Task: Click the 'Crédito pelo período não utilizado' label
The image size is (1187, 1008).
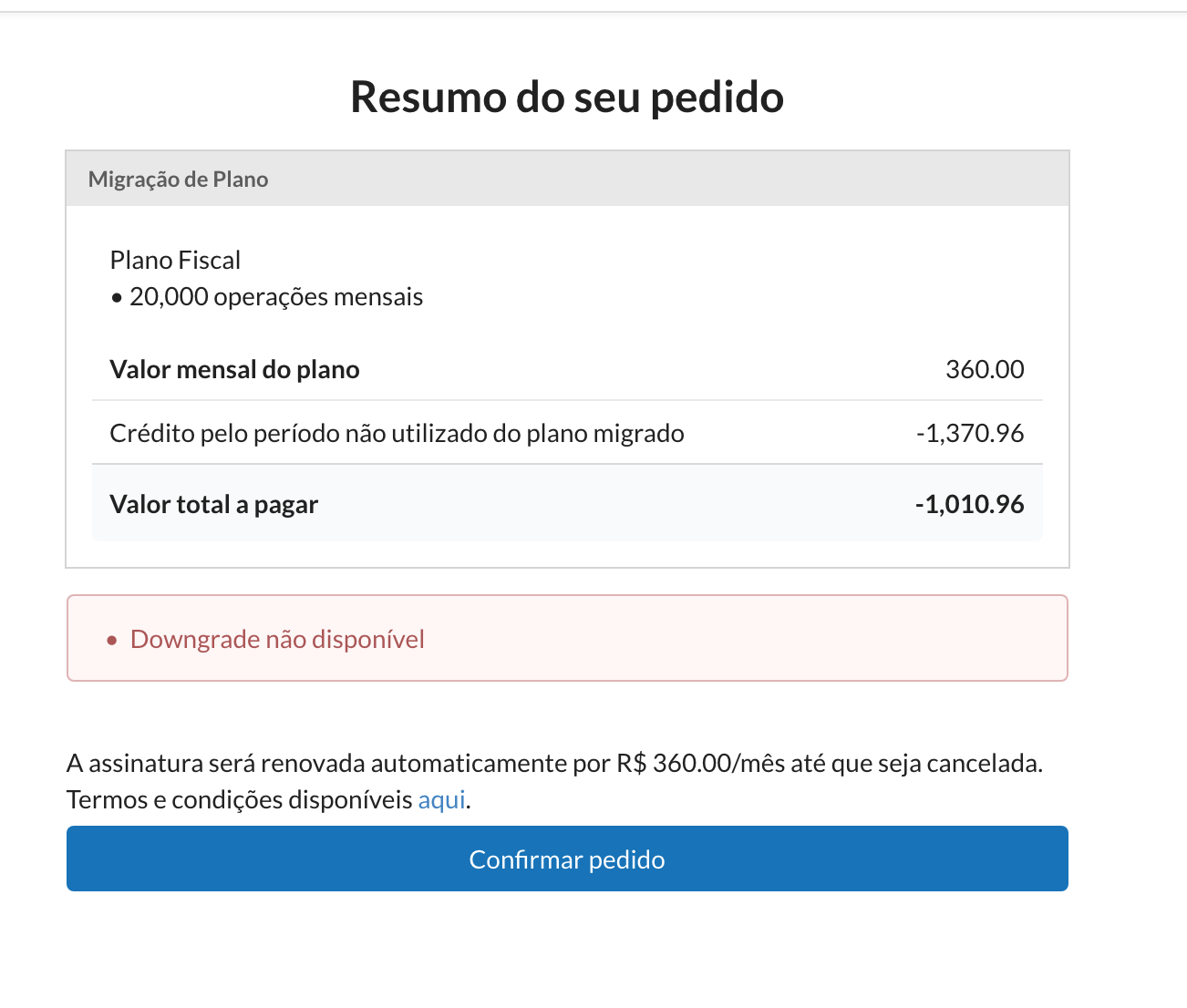Action: [397, 434]
